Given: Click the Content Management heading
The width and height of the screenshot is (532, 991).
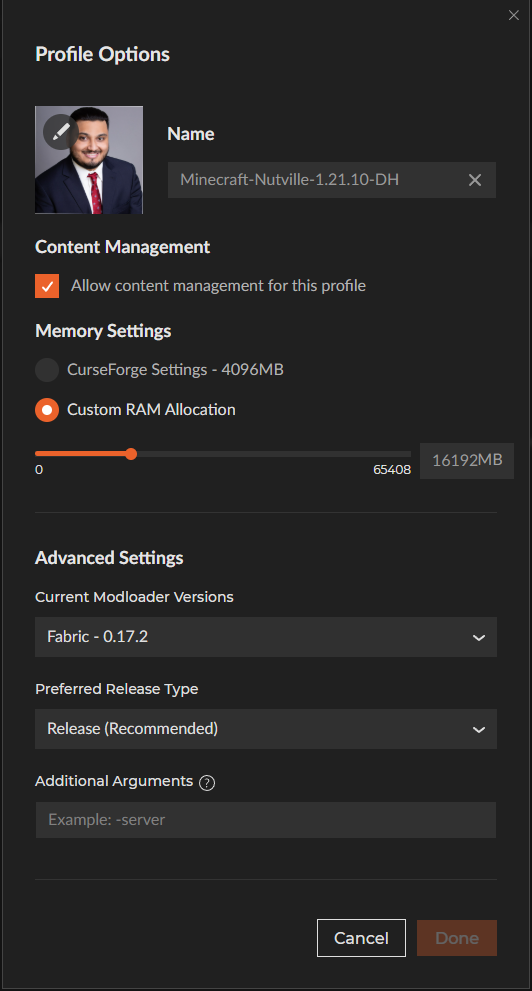Looking at the screenshot, I should tap(123, 247).
